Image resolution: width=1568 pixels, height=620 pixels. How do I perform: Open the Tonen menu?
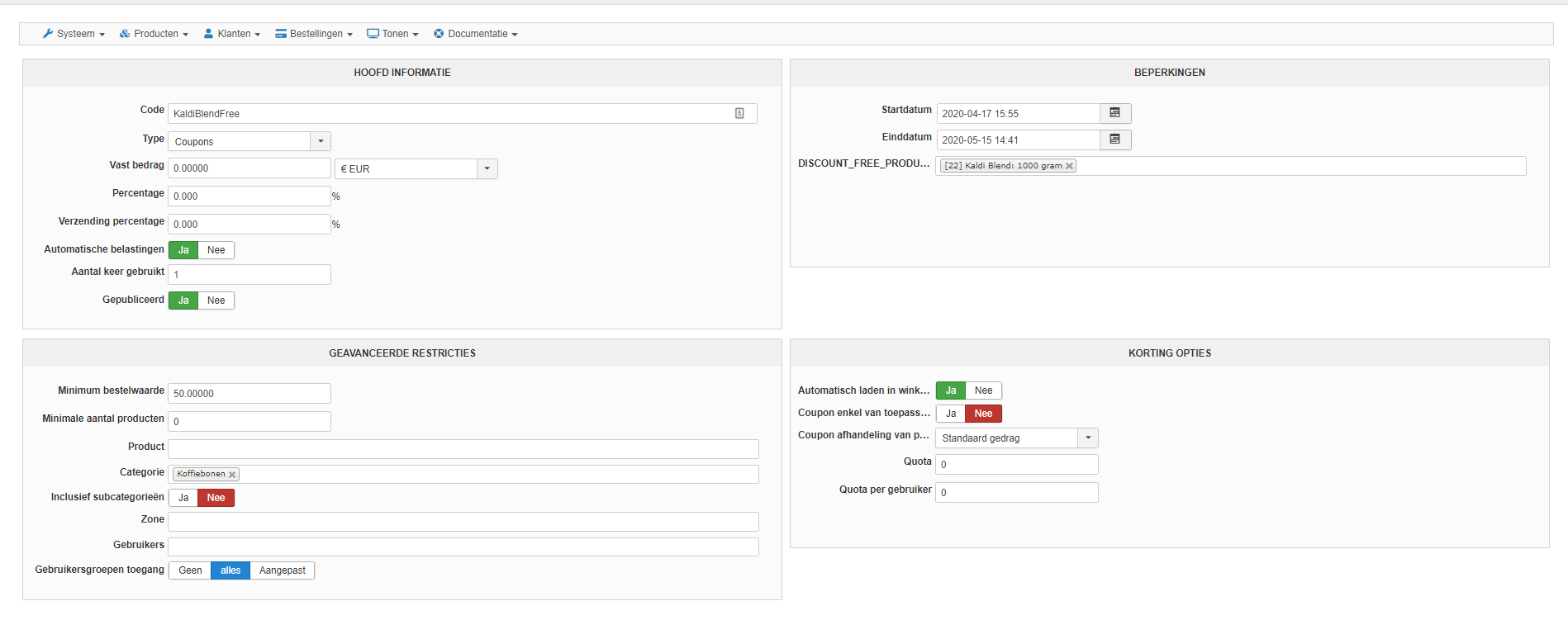393,34
